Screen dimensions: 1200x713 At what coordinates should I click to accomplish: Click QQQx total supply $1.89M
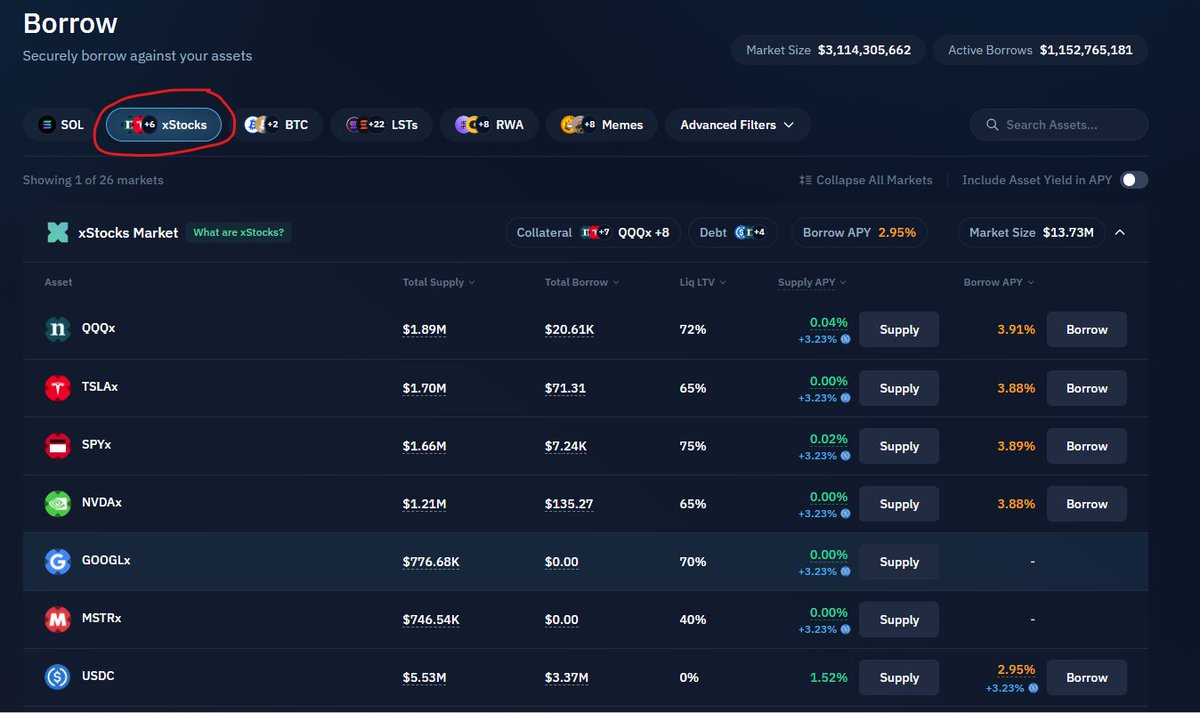coord(424,330)
